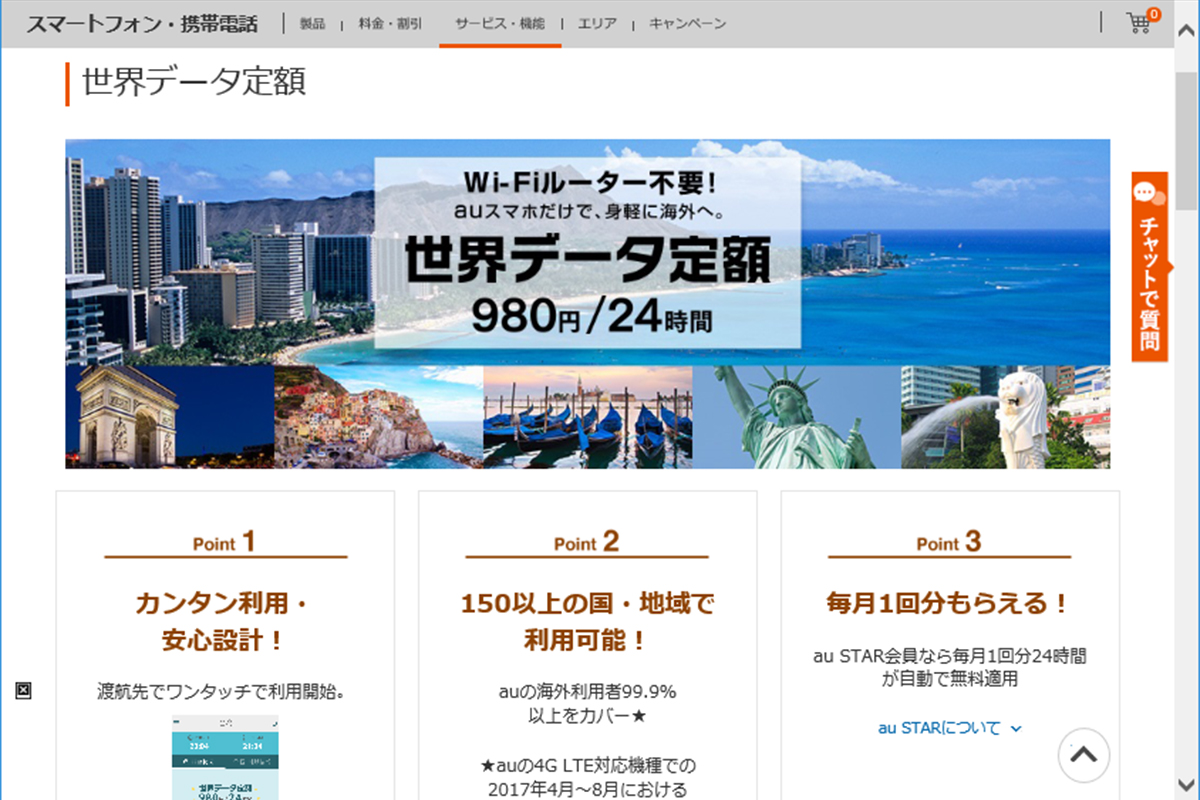
Task: Open the チャットで質問 side tab
Action: tap(1149, 280)
